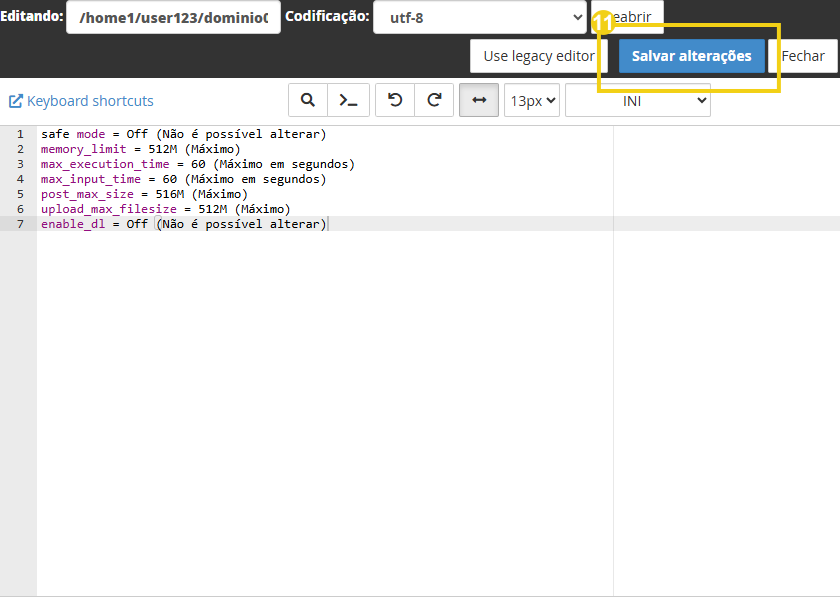Toggle line wrap with the double-arrow icon

point(479,100)
